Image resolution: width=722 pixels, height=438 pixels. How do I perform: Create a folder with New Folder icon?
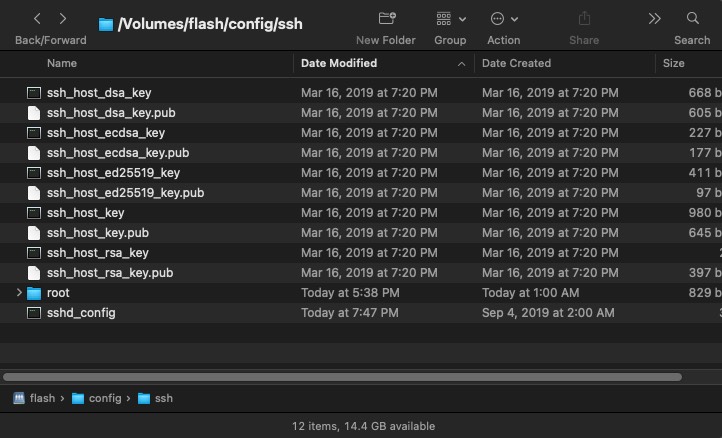(387, 18)
